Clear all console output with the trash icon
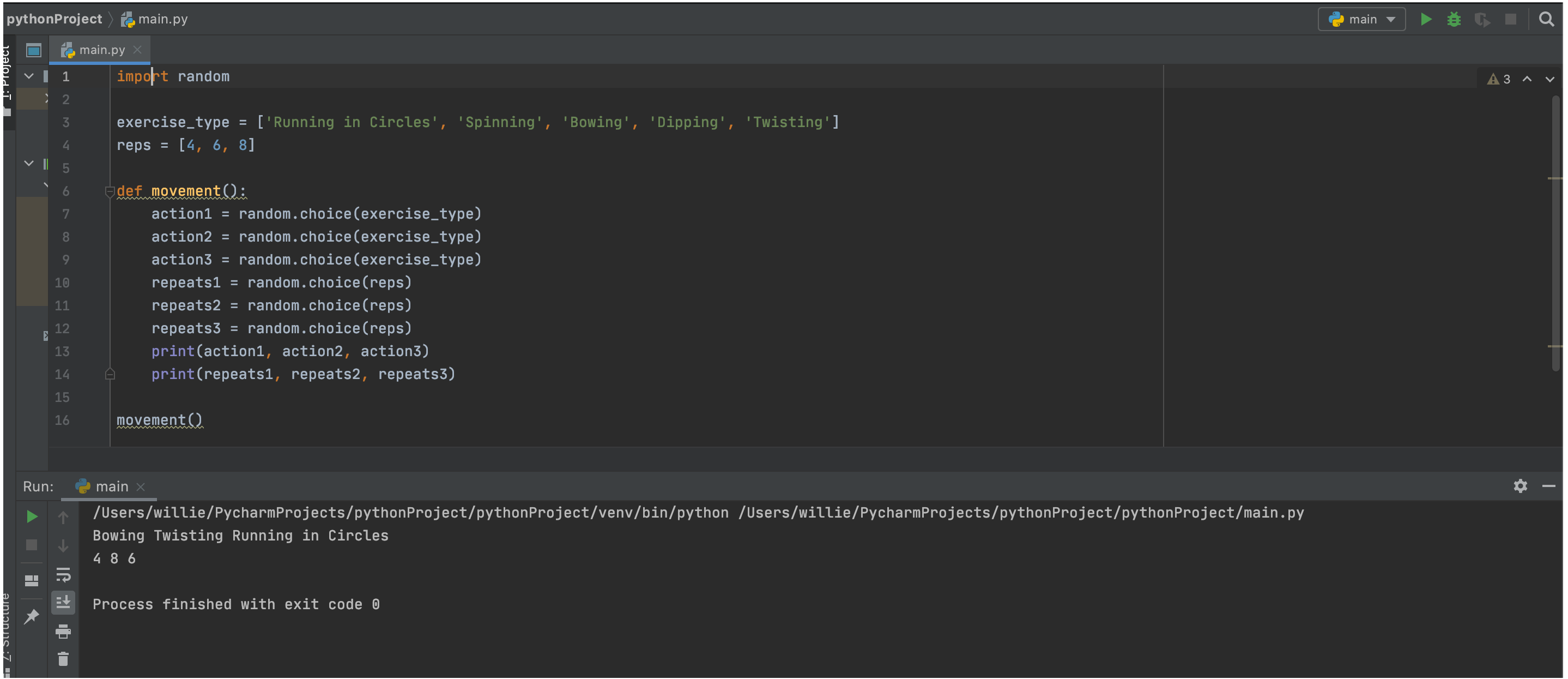This screenshot has height=679, width=1568. tap(63, 659)
